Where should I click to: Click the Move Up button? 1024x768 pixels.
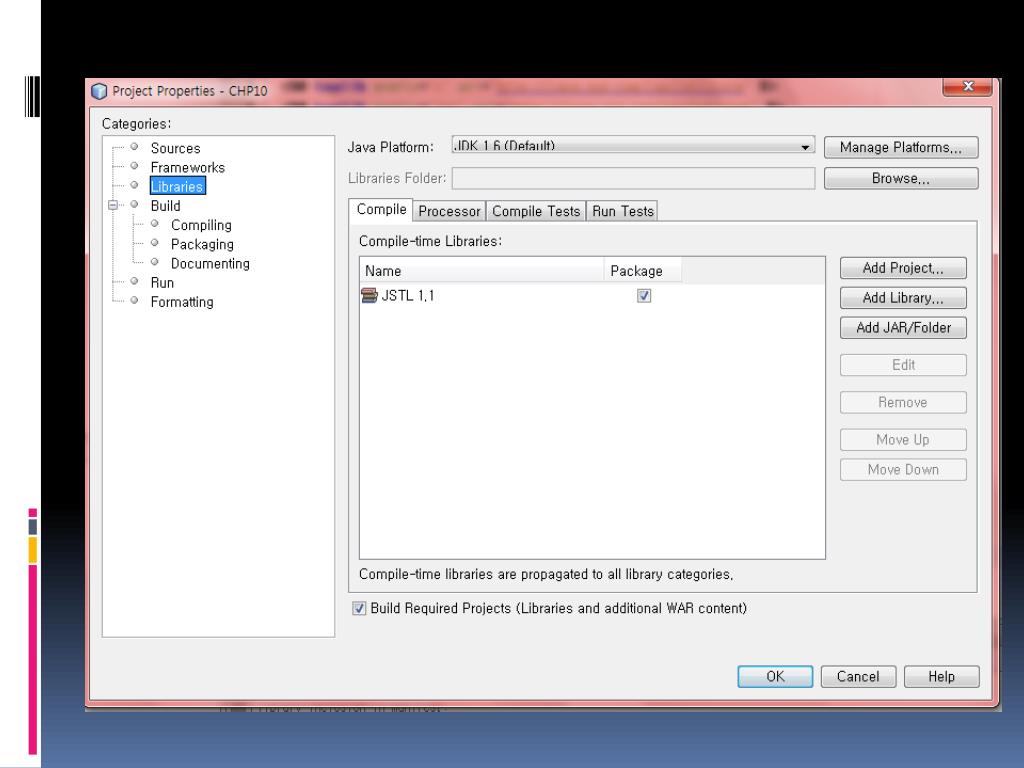click(903, 440)
